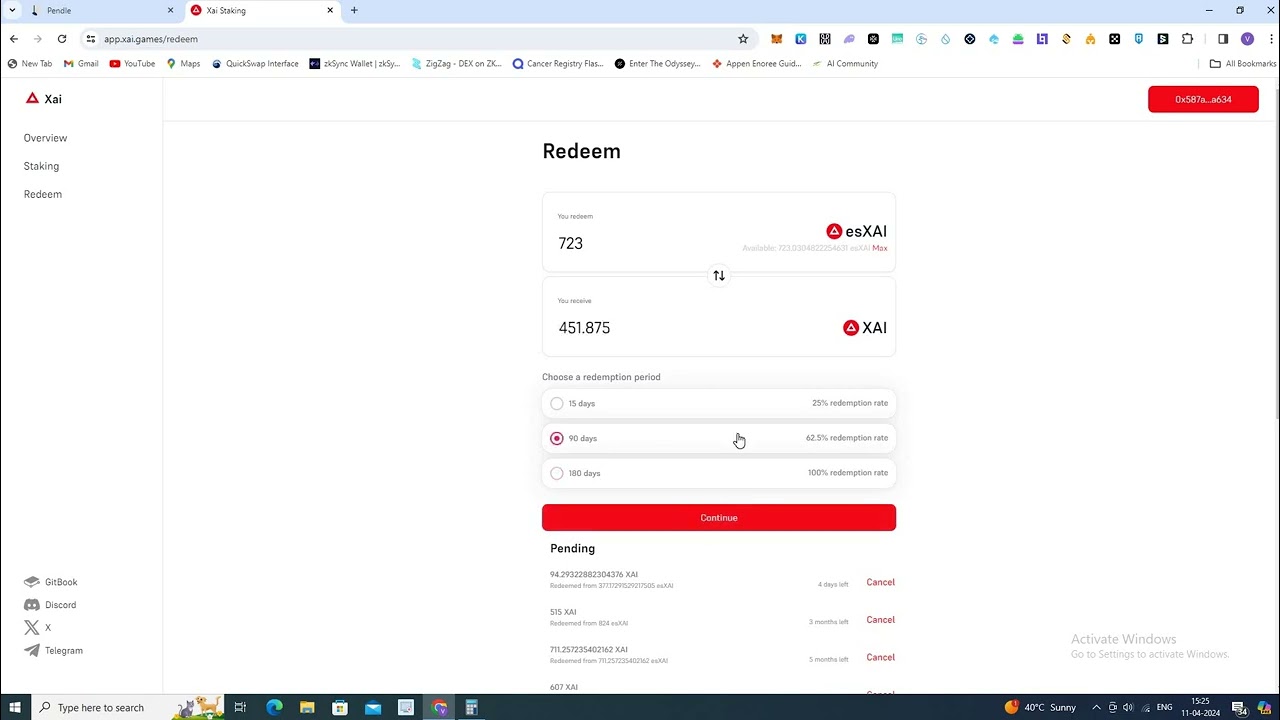Go back to previous page
The height and width of the screenshot is (720, 1280).
14,39
